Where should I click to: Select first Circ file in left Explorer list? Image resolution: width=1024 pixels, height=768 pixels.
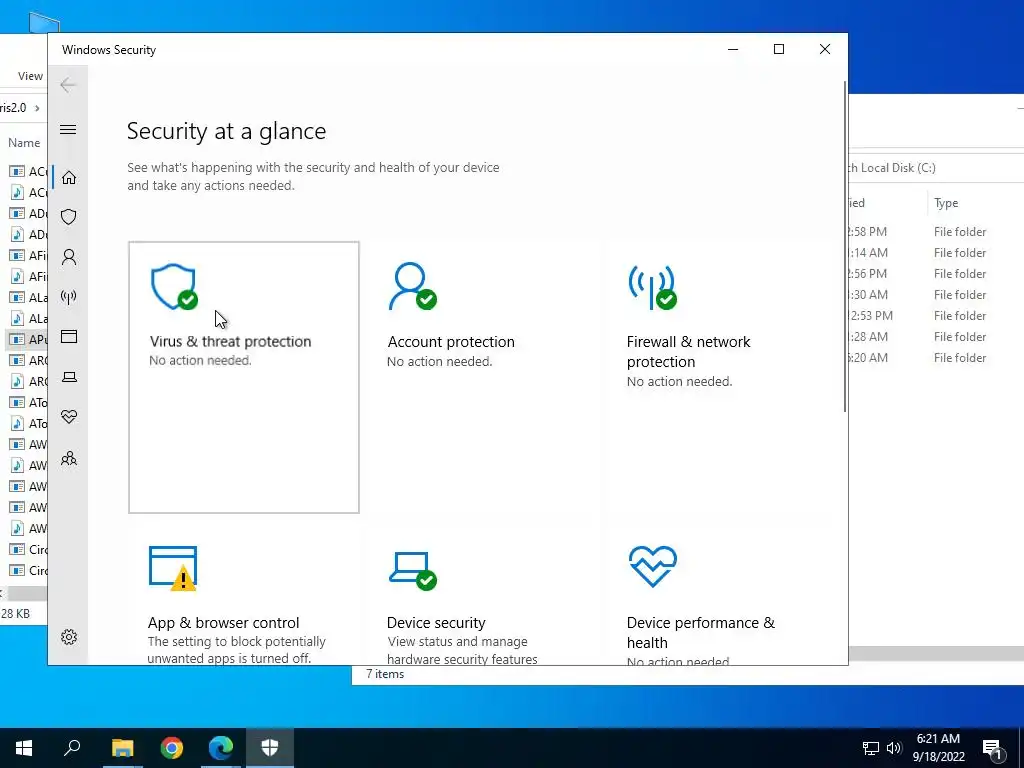click(27, 549)
